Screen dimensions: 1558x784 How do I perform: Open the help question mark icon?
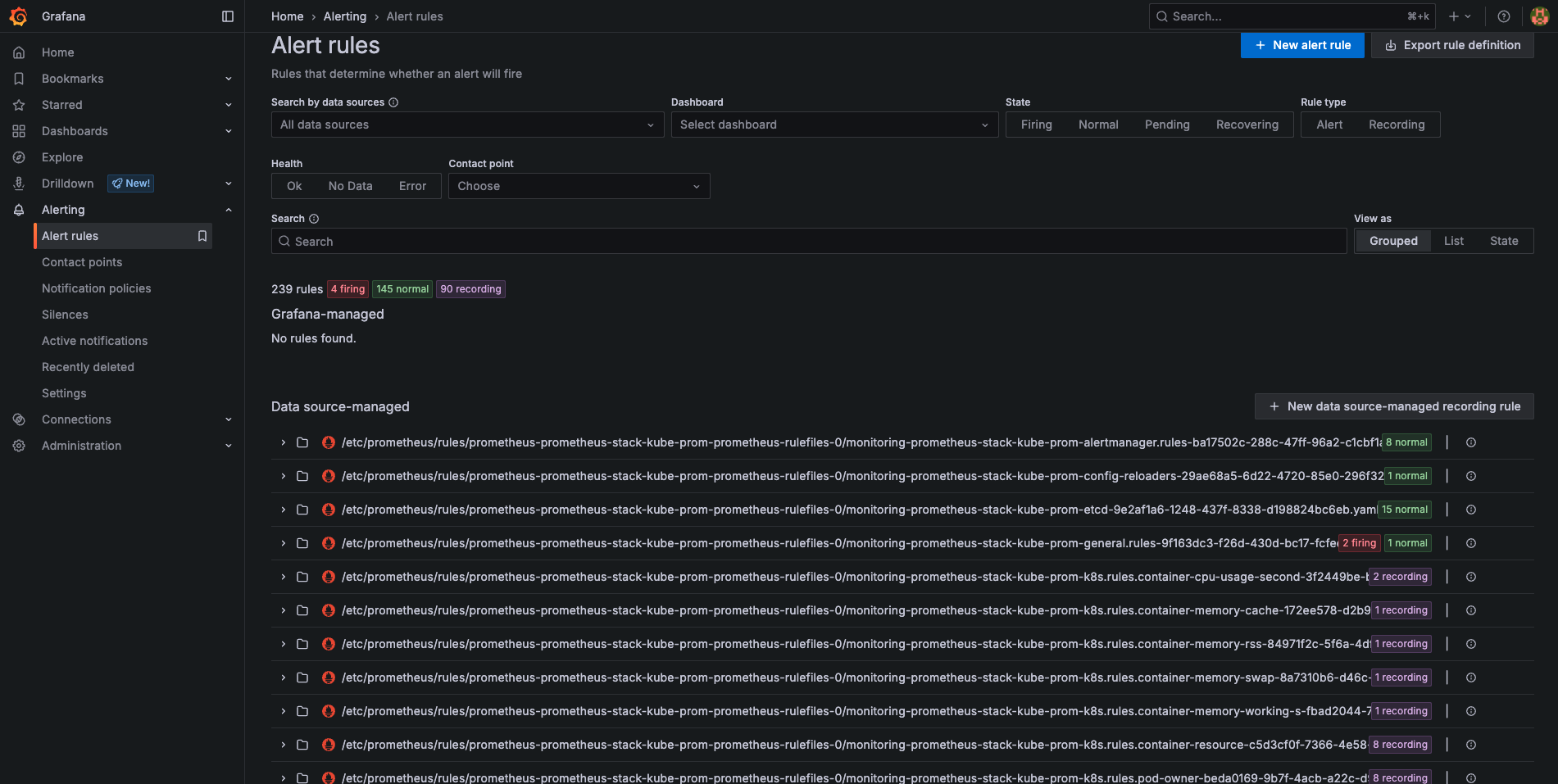point(1504,16)
